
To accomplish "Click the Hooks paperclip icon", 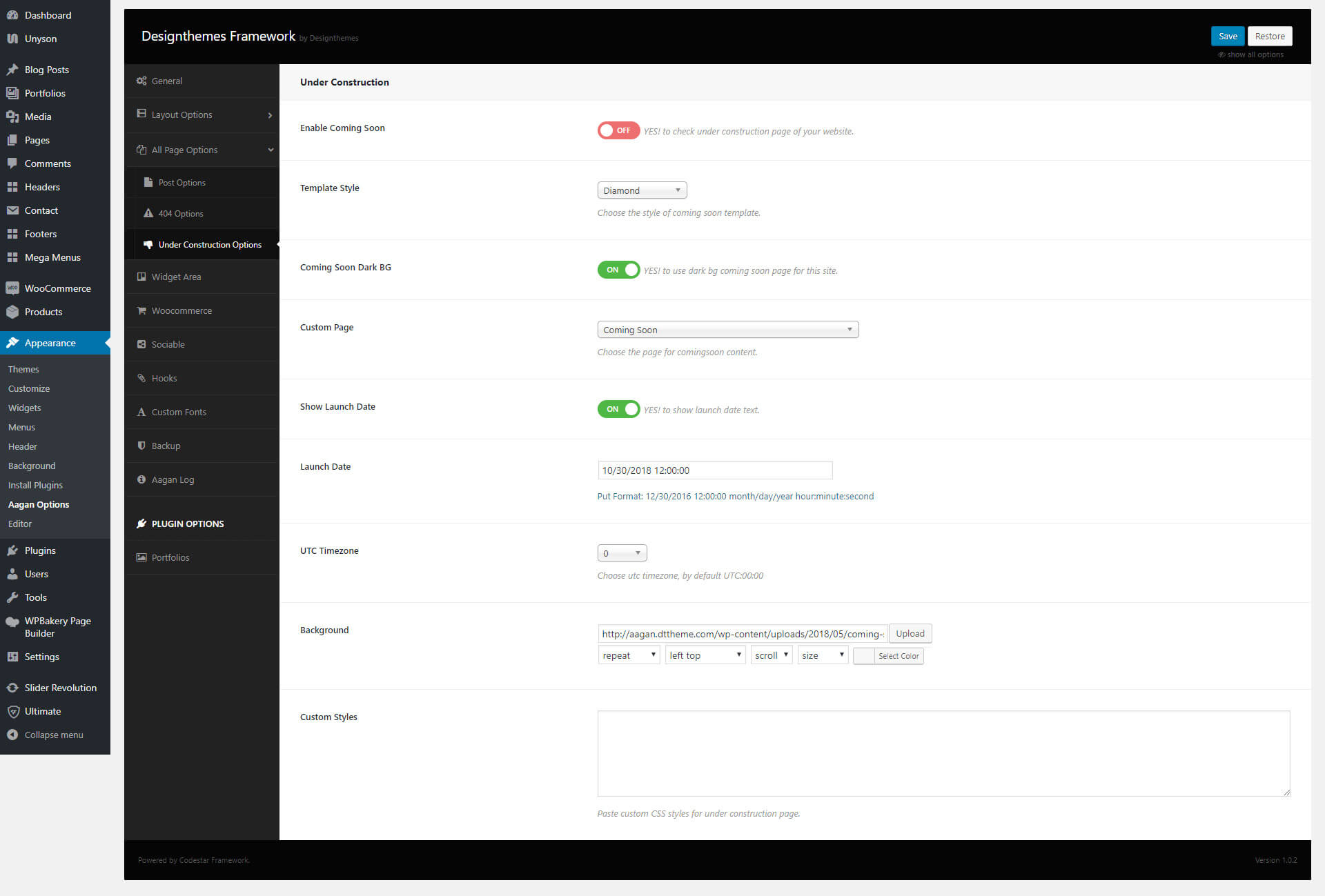I will (141, 378).
